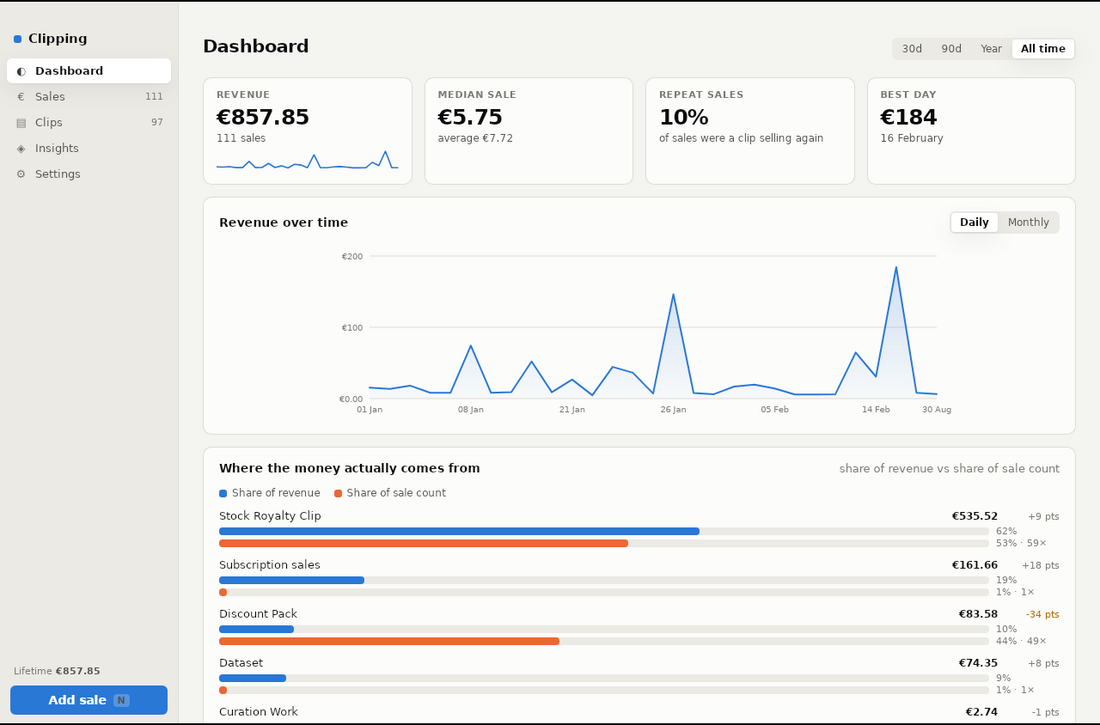Open the Repeat Sales card

750,131
